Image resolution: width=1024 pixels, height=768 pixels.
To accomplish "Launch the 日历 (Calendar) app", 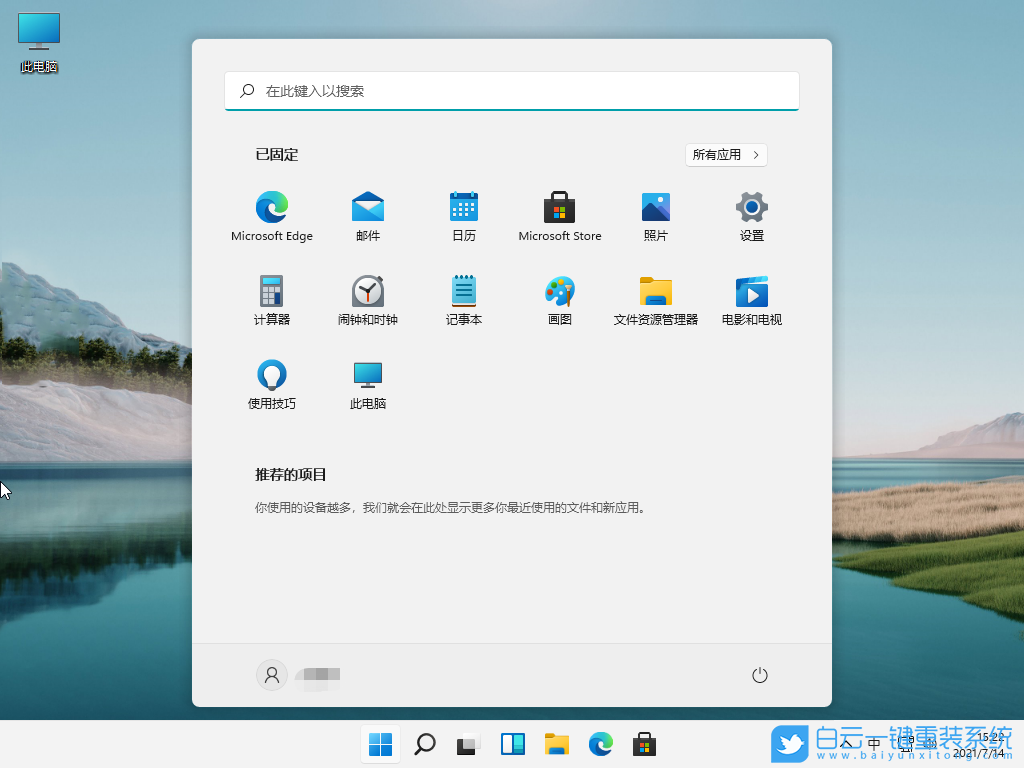I will [x=463, y=207].
